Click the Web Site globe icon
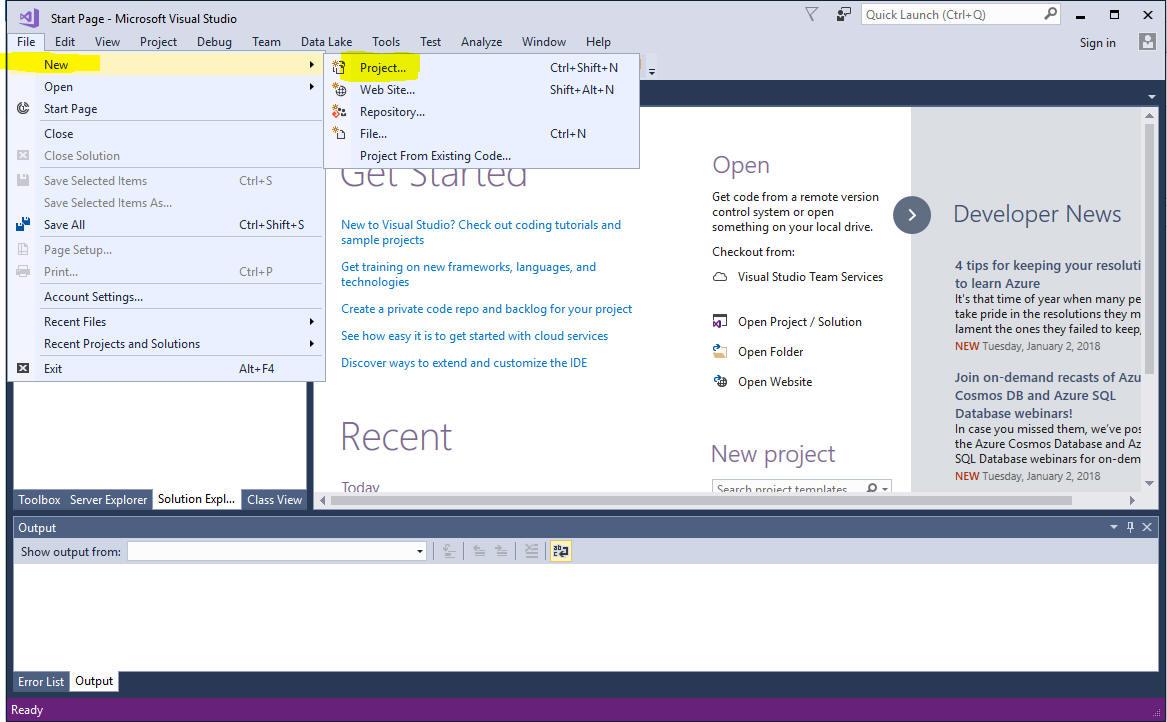The image size is (1167, 722). point(339,90)
